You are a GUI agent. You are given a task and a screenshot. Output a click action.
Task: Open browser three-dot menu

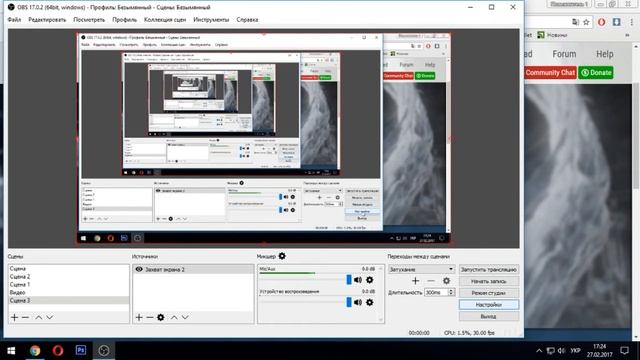pyautogui.click(x=632, y=22)
